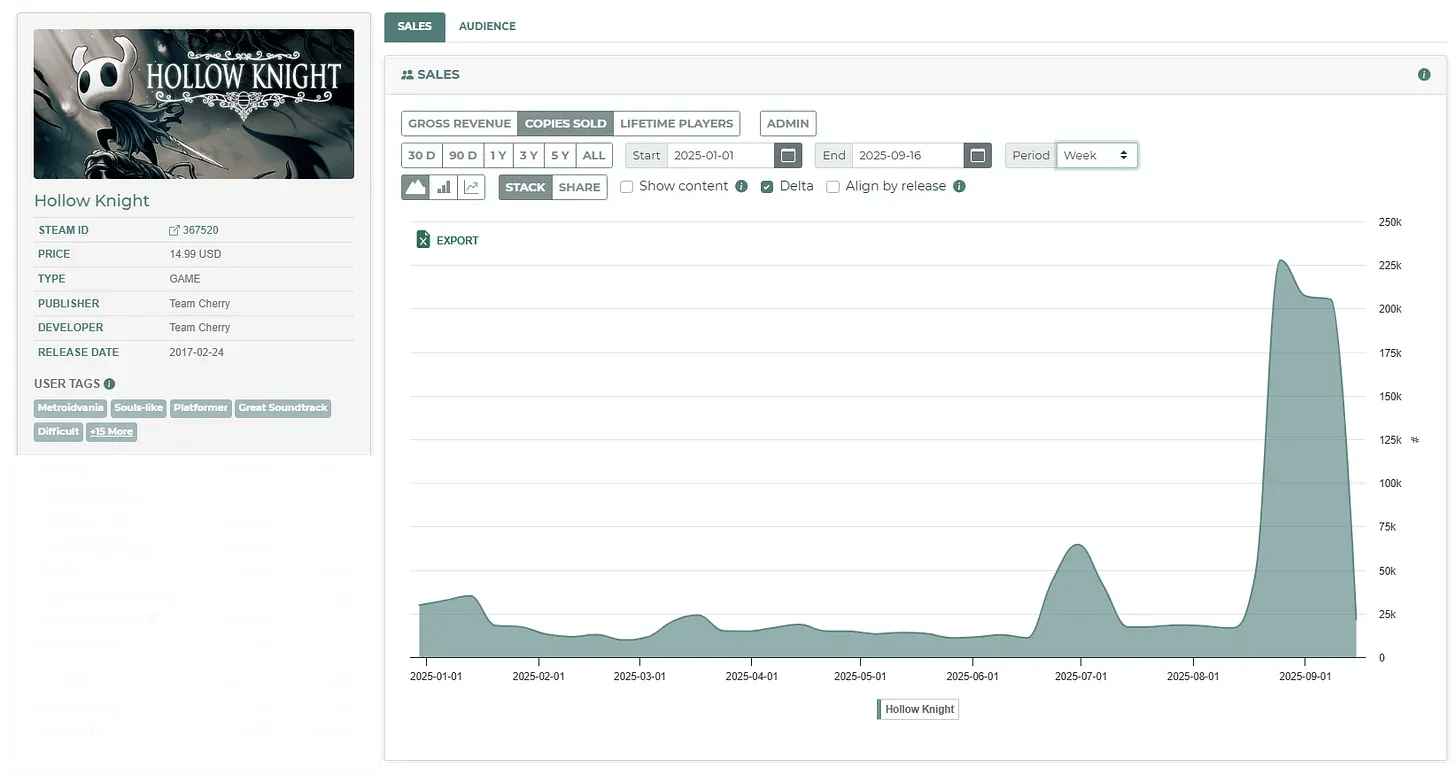Screen dimensions: 1456x782
Task: Click the Platformer tag
Action: (x=201, y=408)
